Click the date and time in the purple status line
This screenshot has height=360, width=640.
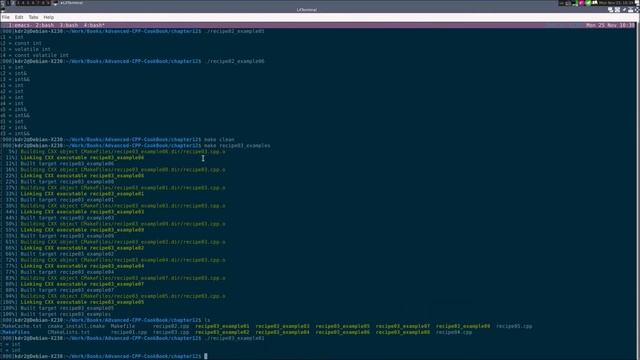610,25
